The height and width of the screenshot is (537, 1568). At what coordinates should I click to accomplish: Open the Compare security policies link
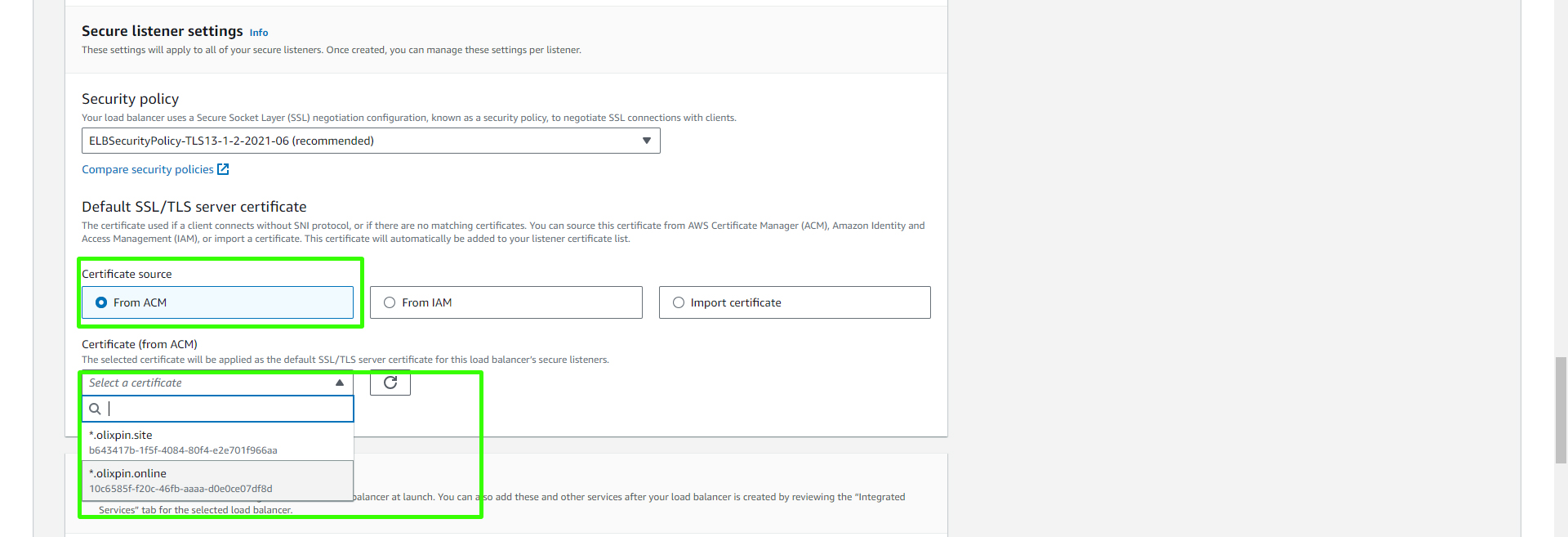(148, 169)
